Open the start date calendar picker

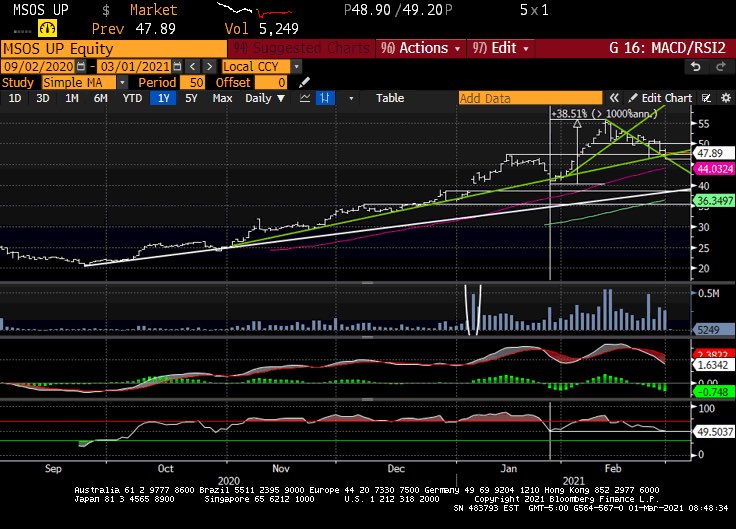point(81,67)
